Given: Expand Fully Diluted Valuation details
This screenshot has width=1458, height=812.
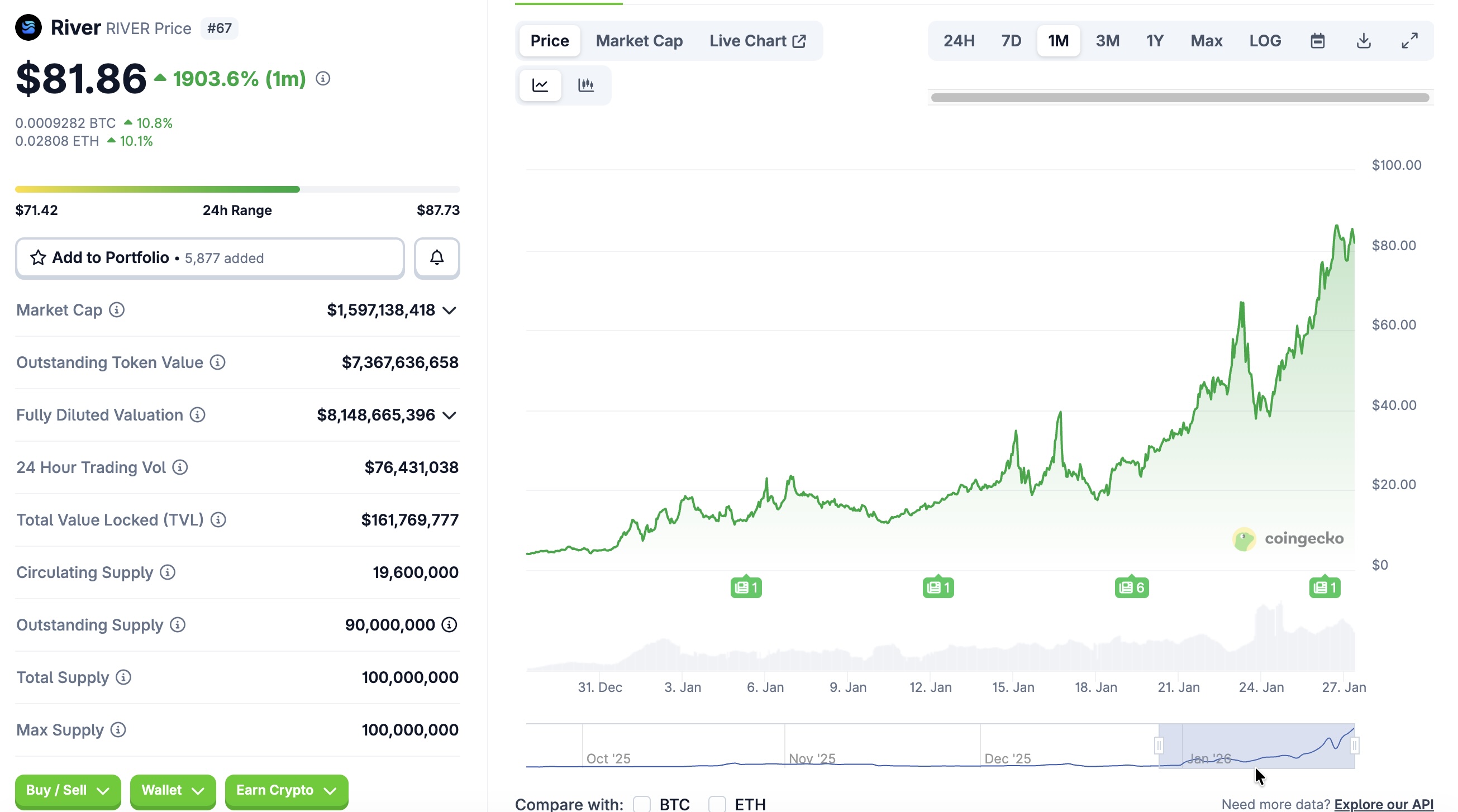Looking at the screenshot, I should click(x=449, y=415).
